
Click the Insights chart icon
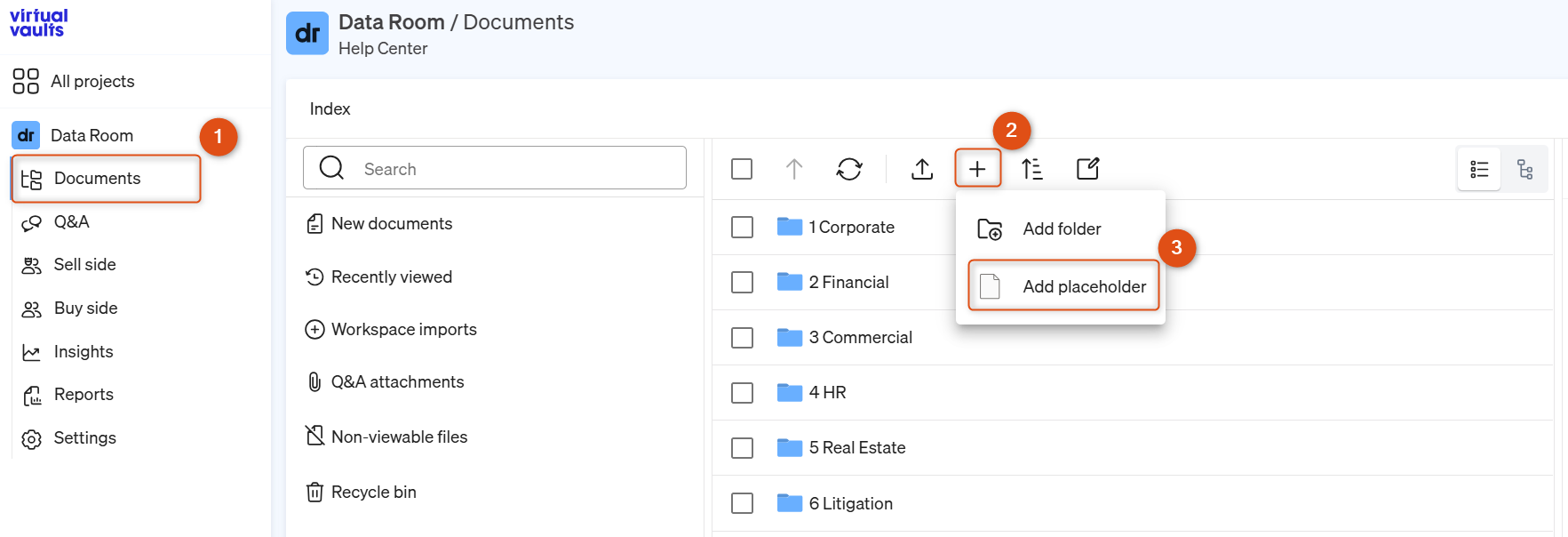[x=32, y=353]
